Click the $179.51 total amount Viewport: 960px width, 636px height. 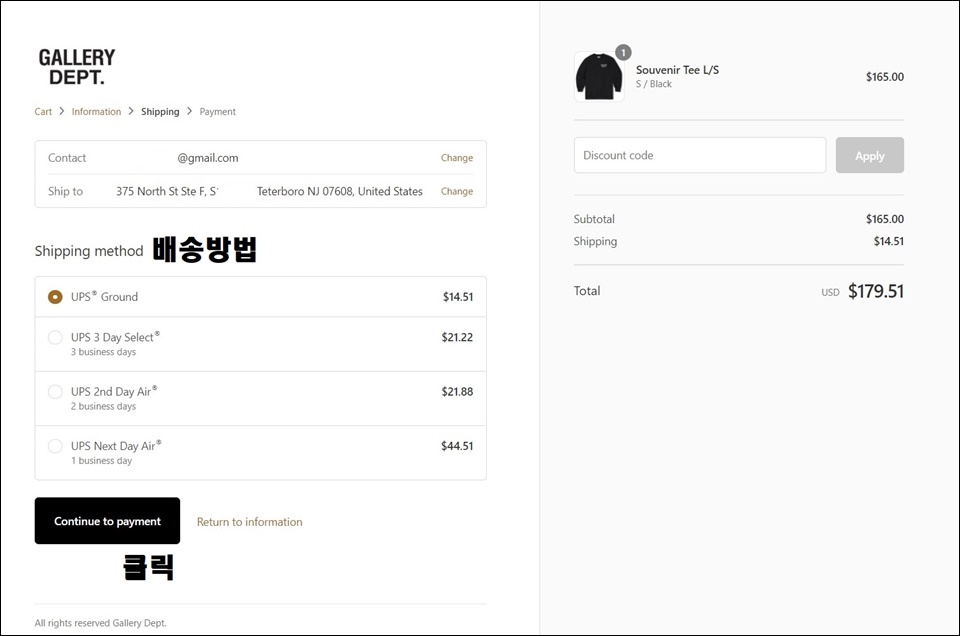tap(876, 291)
